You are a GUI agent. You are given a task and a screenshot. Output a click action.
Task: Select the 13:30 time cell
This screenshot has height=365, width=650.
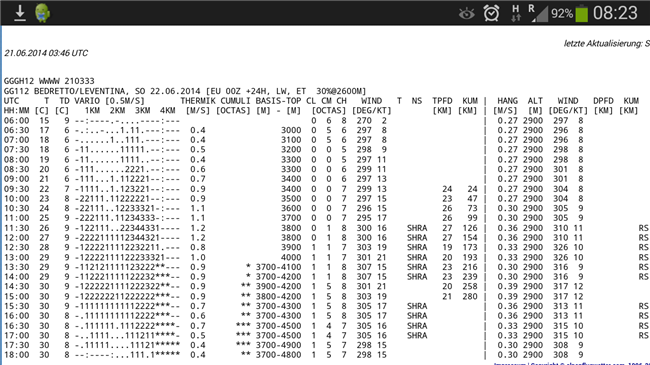17,267
